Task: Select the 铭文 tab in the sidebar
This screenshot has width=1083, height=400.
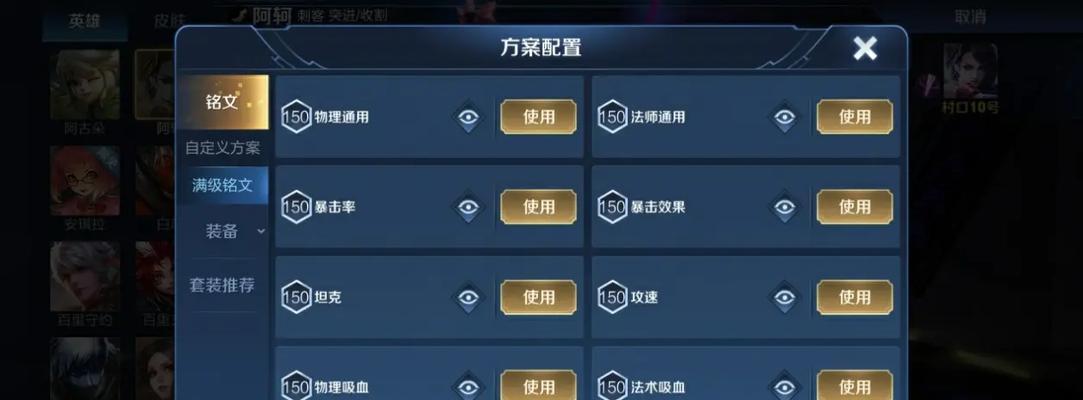Action: pos(222,102)
